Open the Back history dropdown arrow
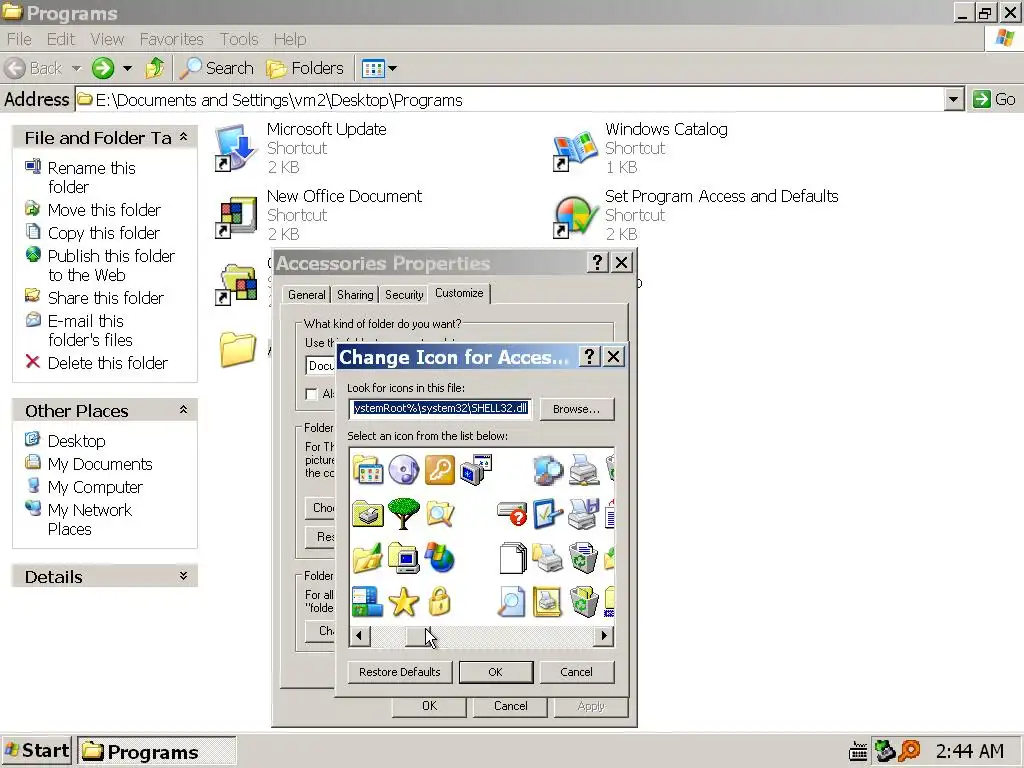 76,69
